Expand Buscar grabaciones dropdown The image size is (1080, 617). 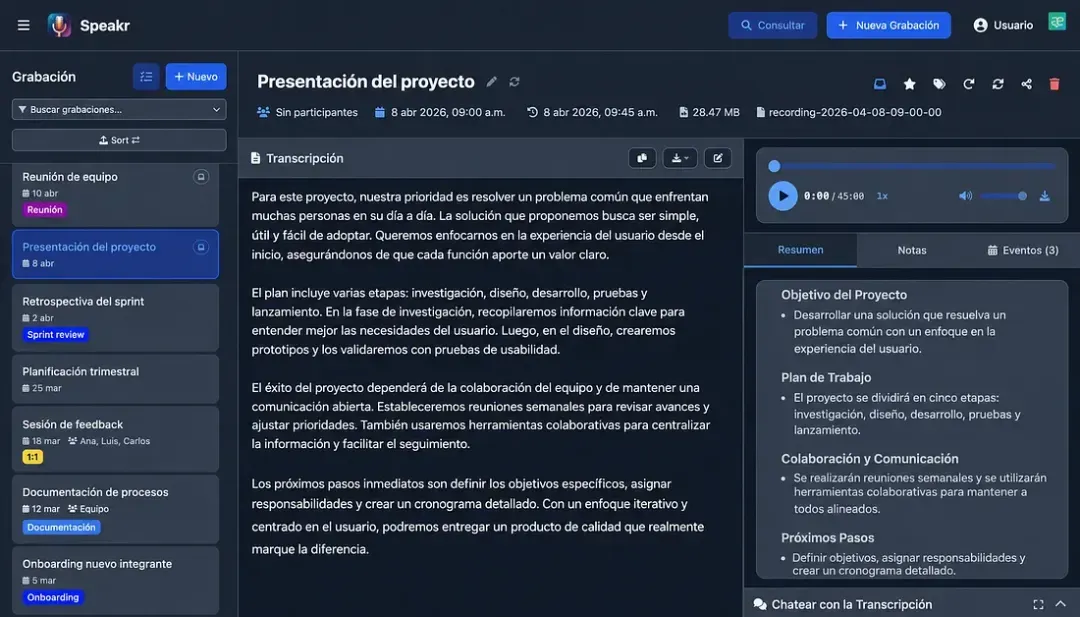coord(119,109)
